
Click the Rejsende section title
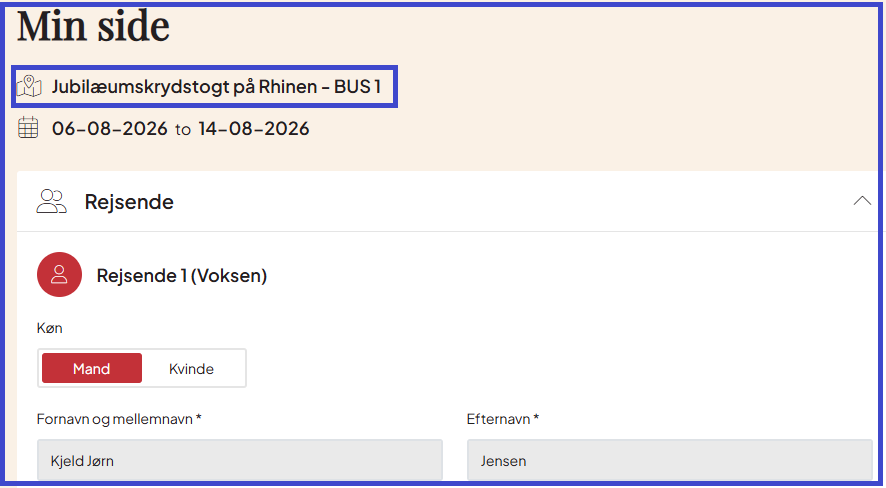click(x=129, y=202)
